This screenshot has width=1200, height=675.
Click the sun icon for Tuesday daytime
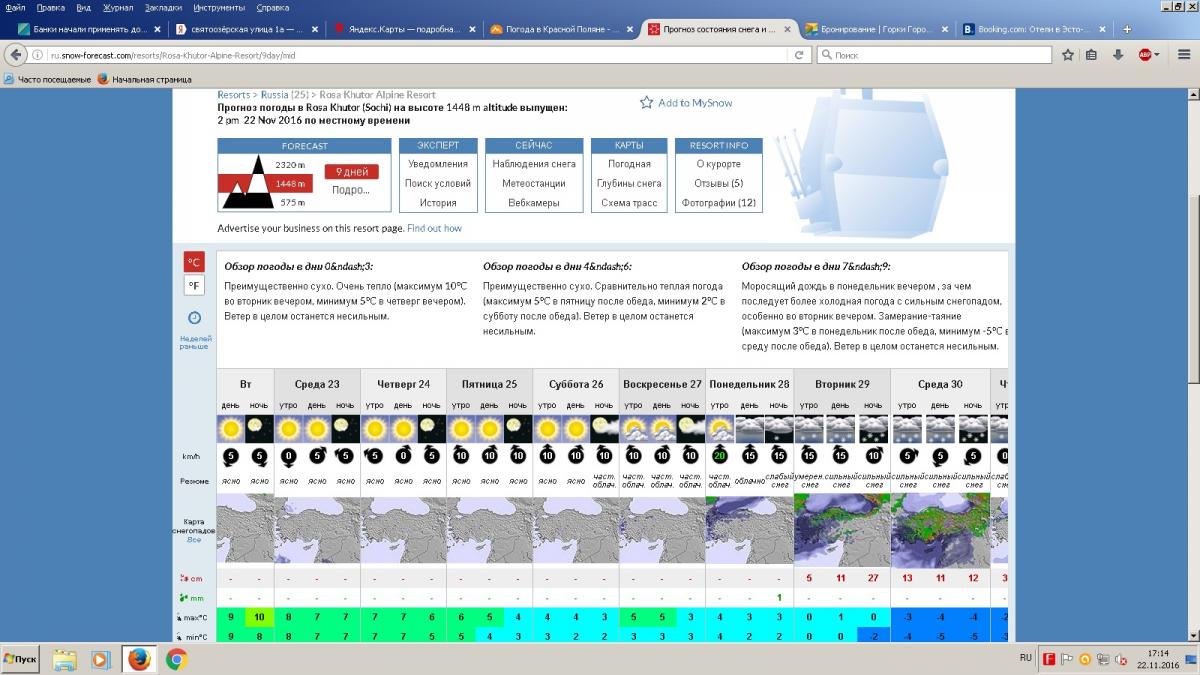(x=231, y=429)
